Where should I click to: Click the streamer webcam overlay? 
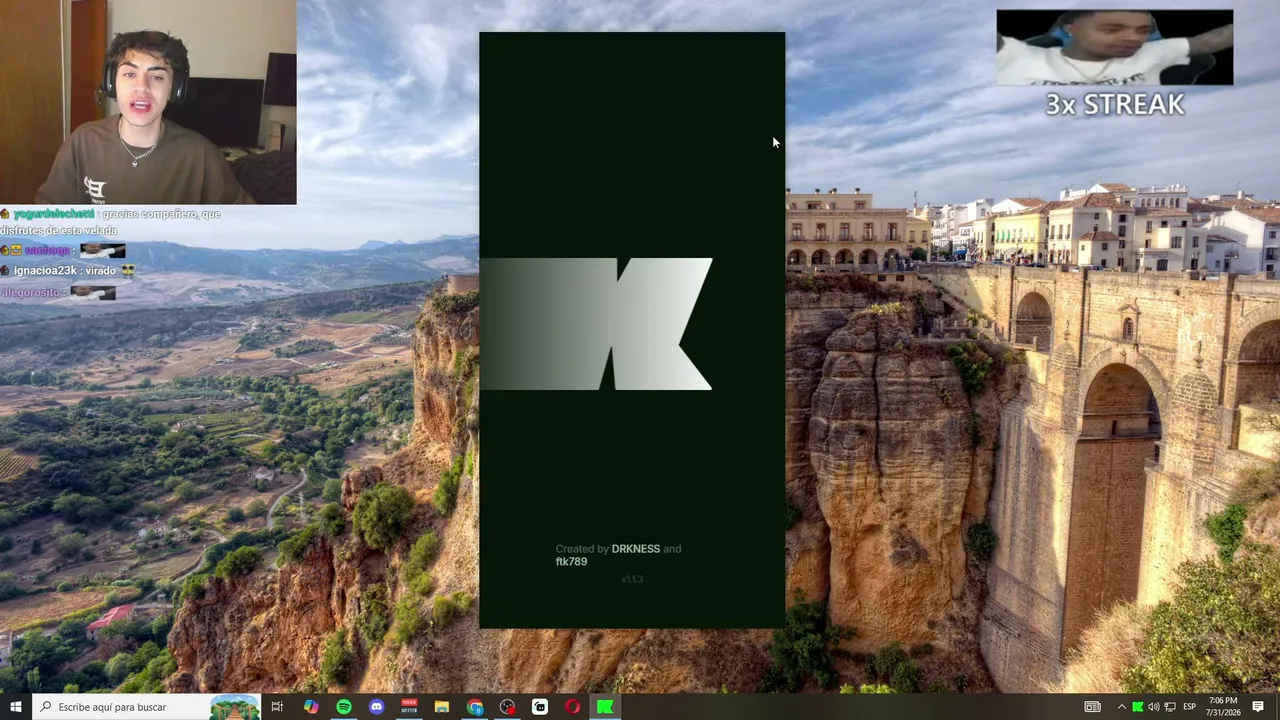[148, 102]
